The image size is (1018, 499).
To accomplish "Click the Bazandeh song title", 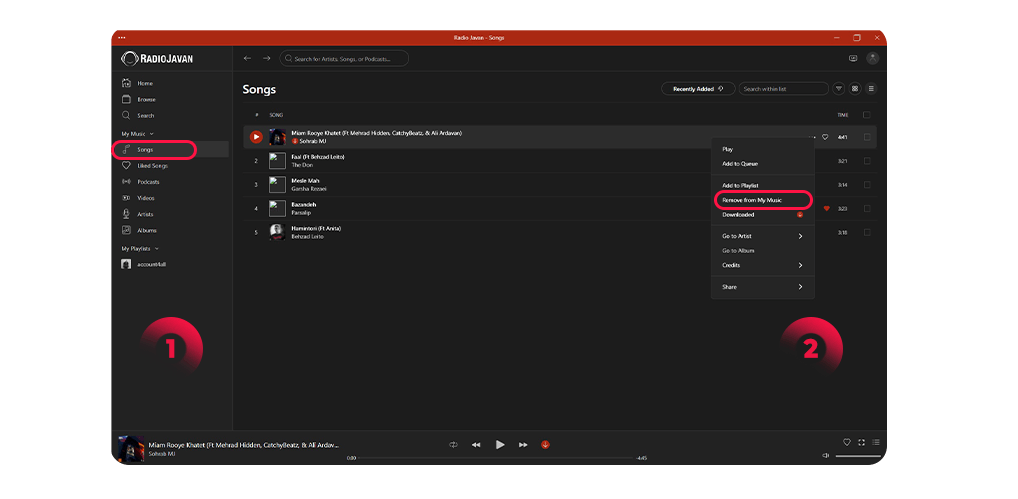I will (303, 204).
